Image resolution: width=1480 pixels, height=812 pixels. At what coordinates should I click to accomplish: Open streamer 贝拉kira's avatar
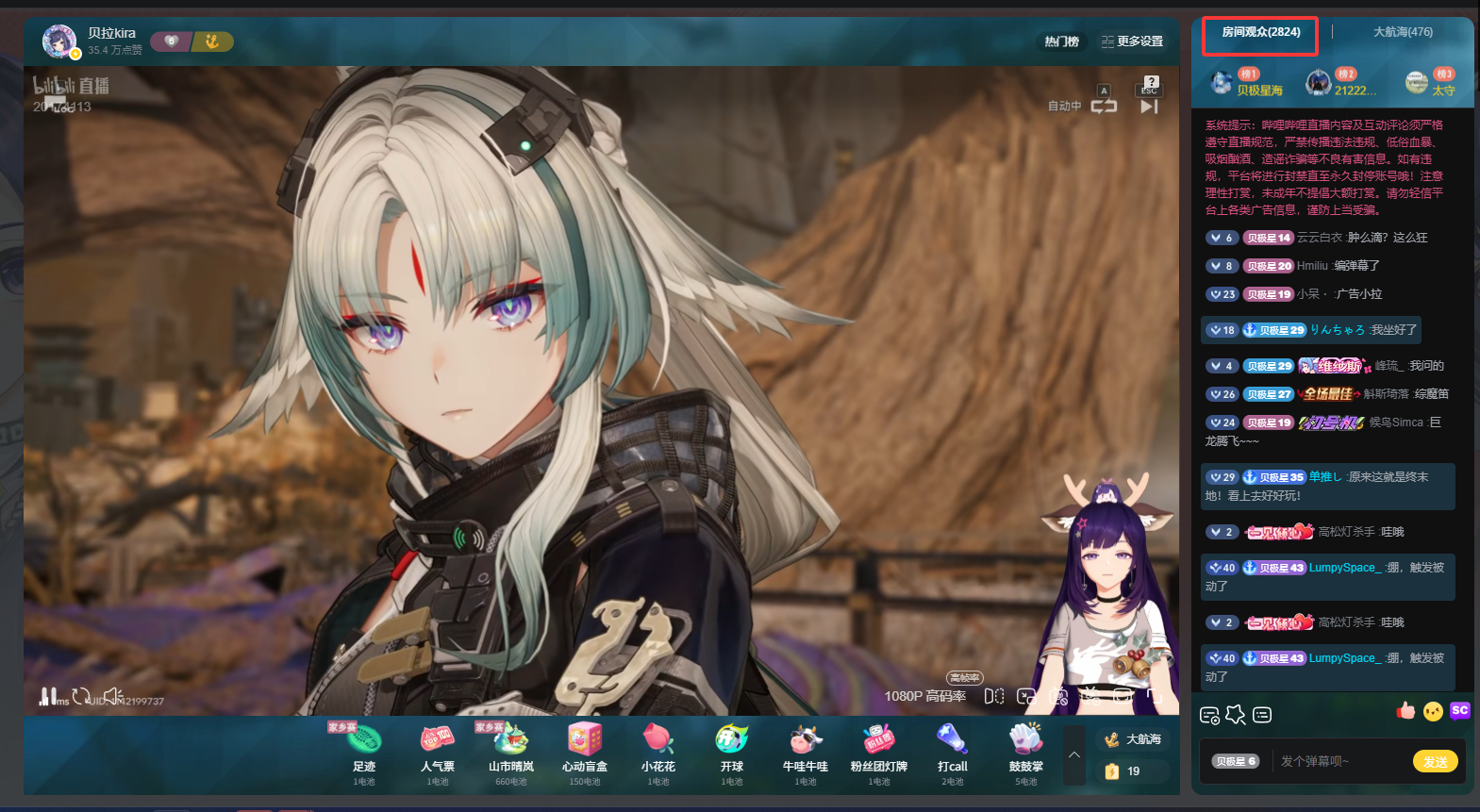[59, 41]
